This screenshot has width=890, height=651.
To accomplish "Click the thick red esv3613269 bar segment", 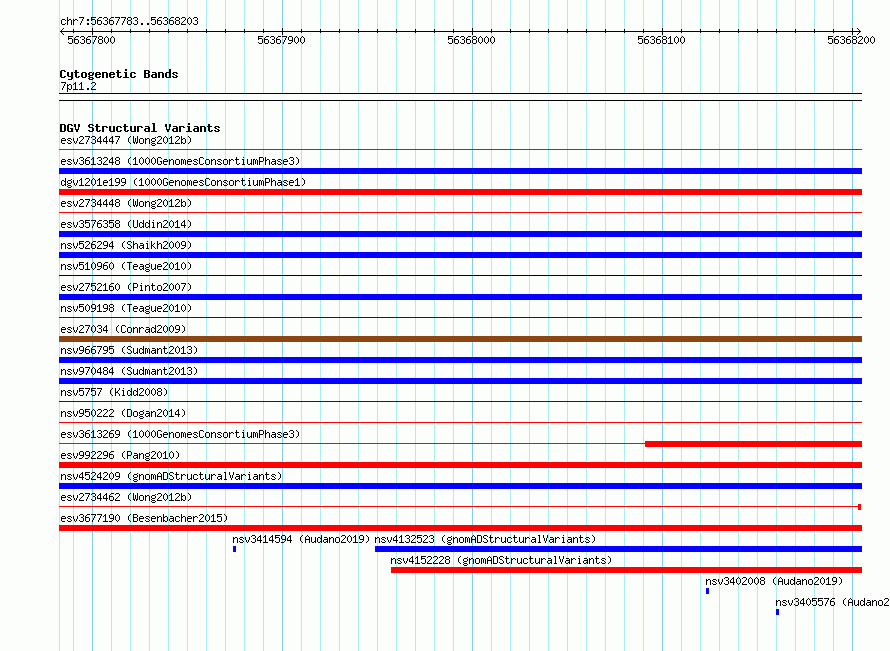I will point(753,444).
